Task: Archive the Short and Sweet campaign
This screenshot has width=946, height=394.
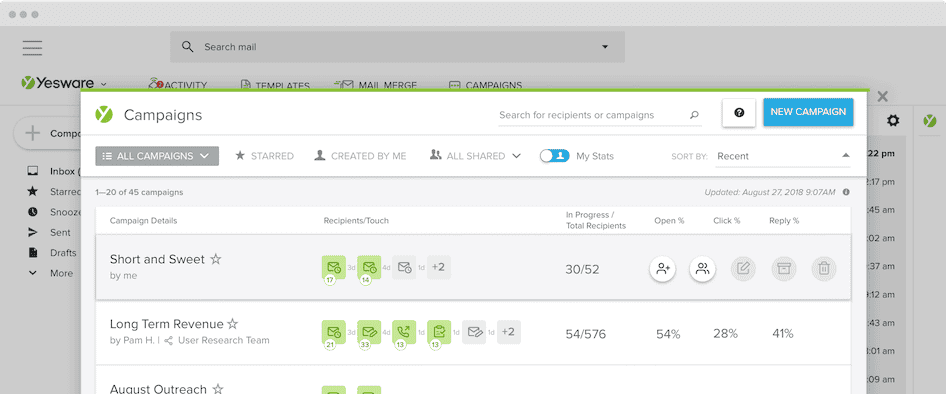Action: tap(784, 269)
